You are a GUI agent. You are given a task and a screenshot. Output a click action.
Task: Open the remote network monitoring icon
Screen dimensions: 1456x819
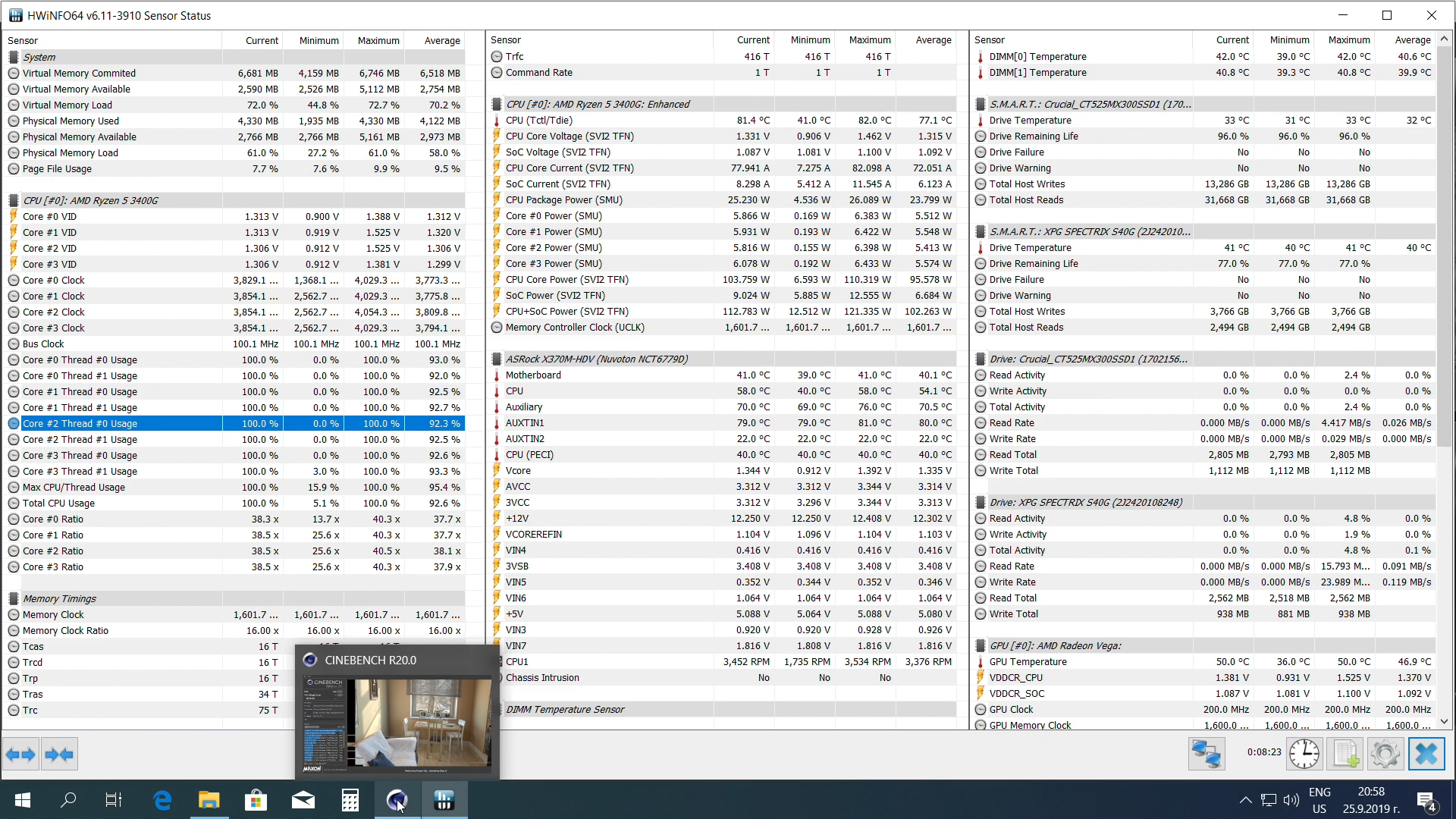[x=1207, y=755]
